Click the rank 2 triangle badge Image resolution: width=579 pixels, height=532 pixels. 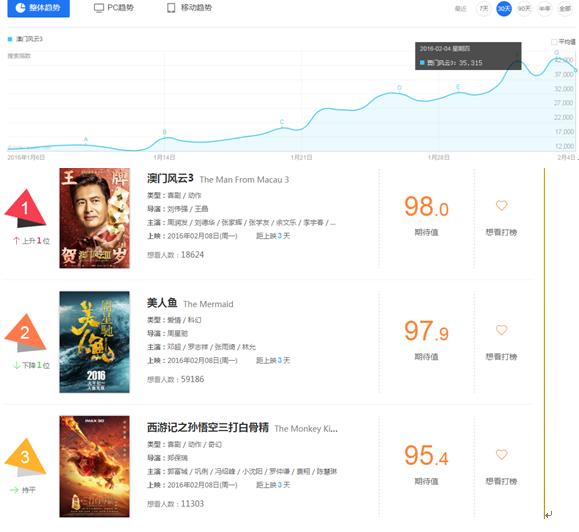pos(25,333)
